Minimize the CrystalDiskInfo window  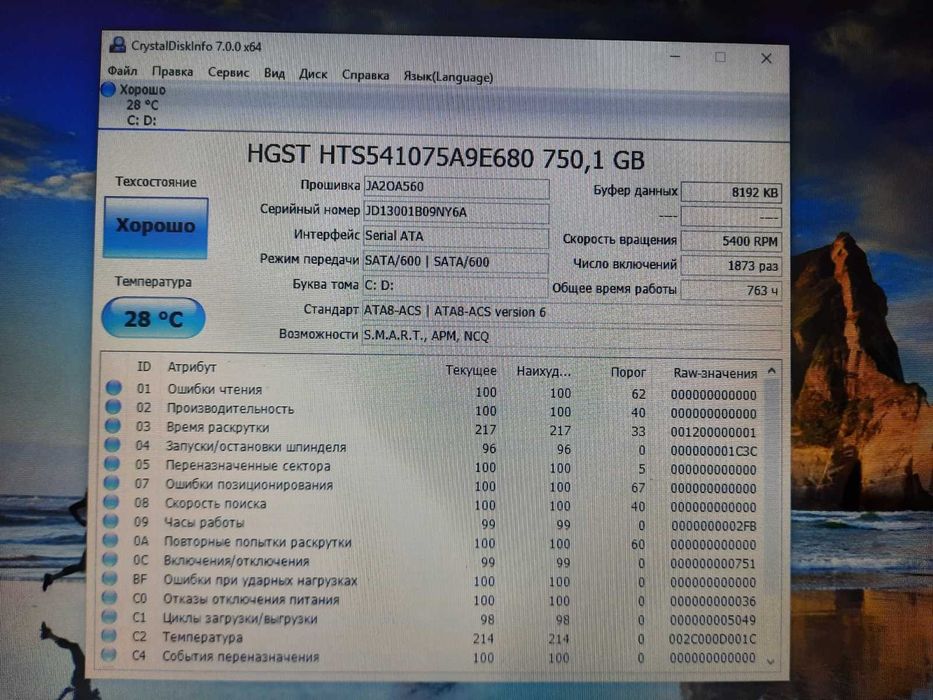click(675, 57)
